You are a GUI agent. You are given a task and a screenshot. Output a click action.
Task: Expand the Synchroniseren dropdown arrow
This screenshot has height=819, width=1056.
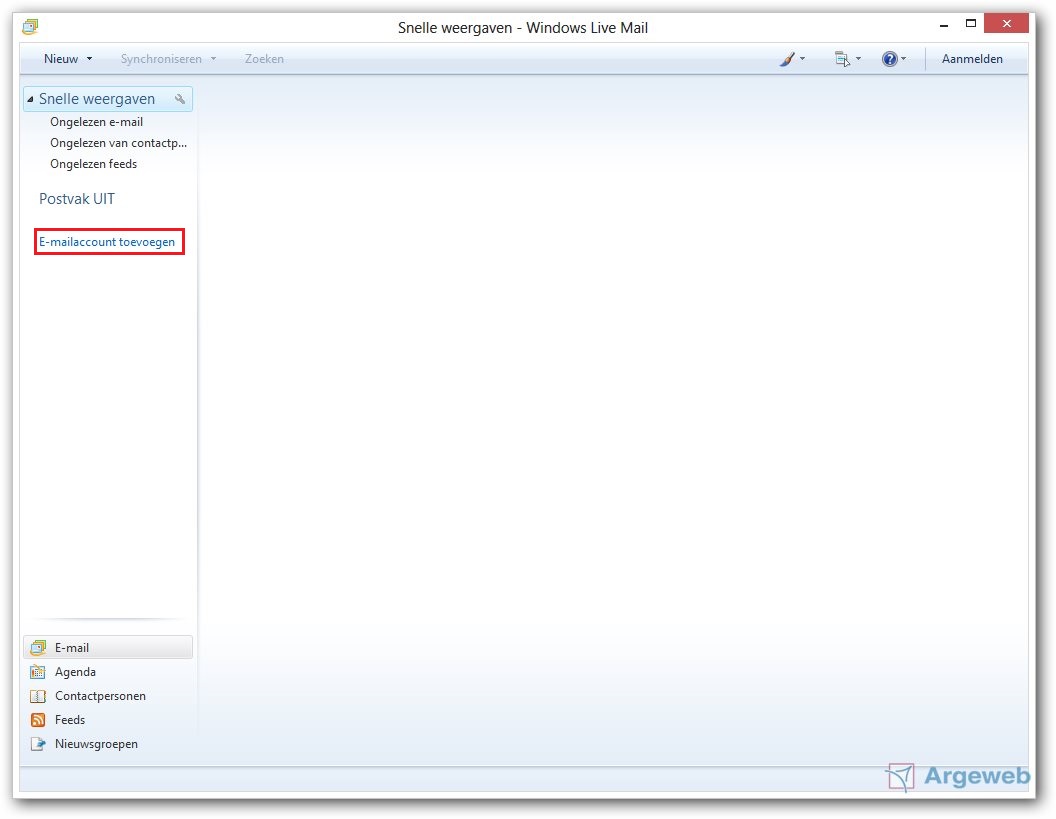coord(213,59)
